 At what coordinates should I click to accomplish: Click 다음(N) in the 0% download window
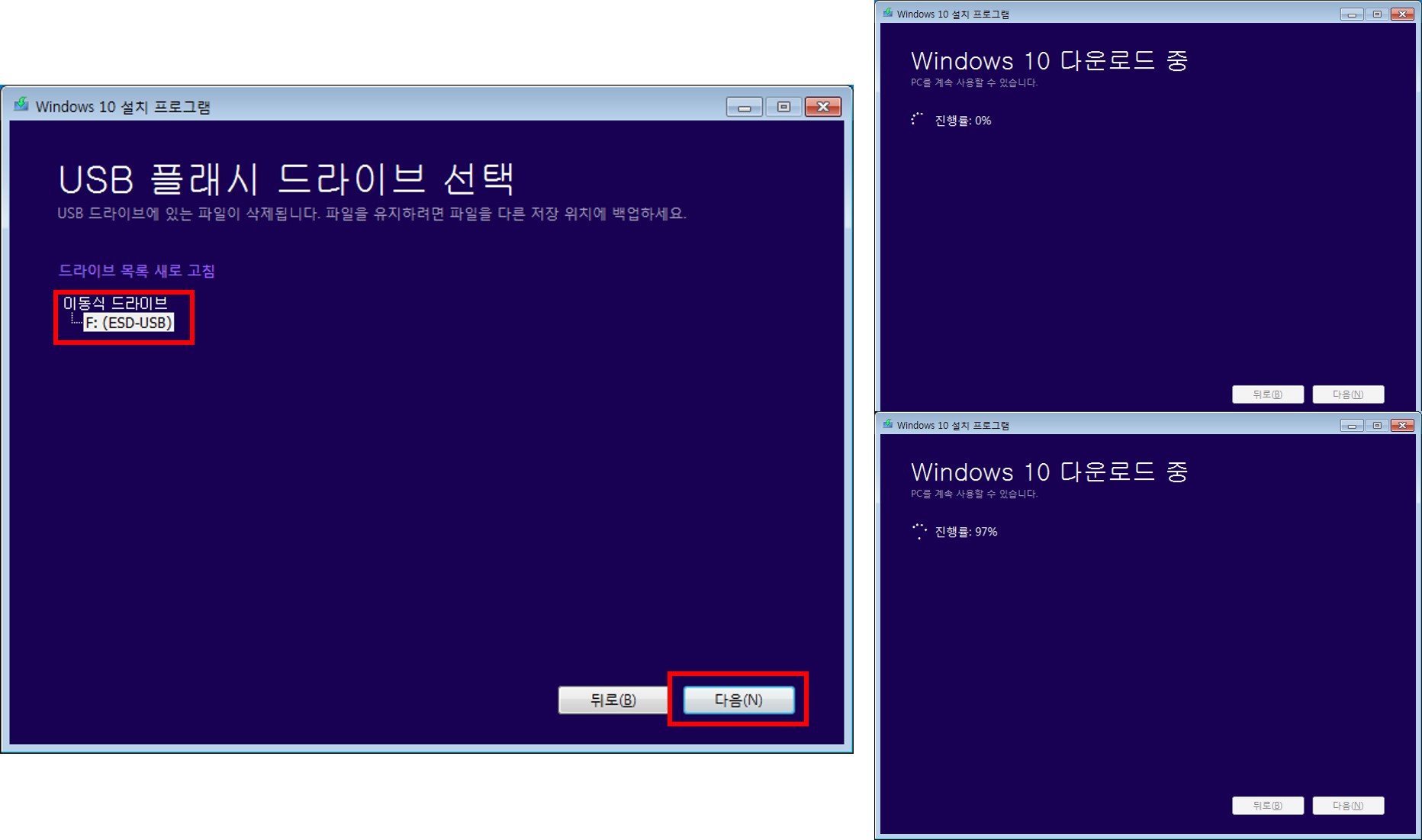point(1348,394)
